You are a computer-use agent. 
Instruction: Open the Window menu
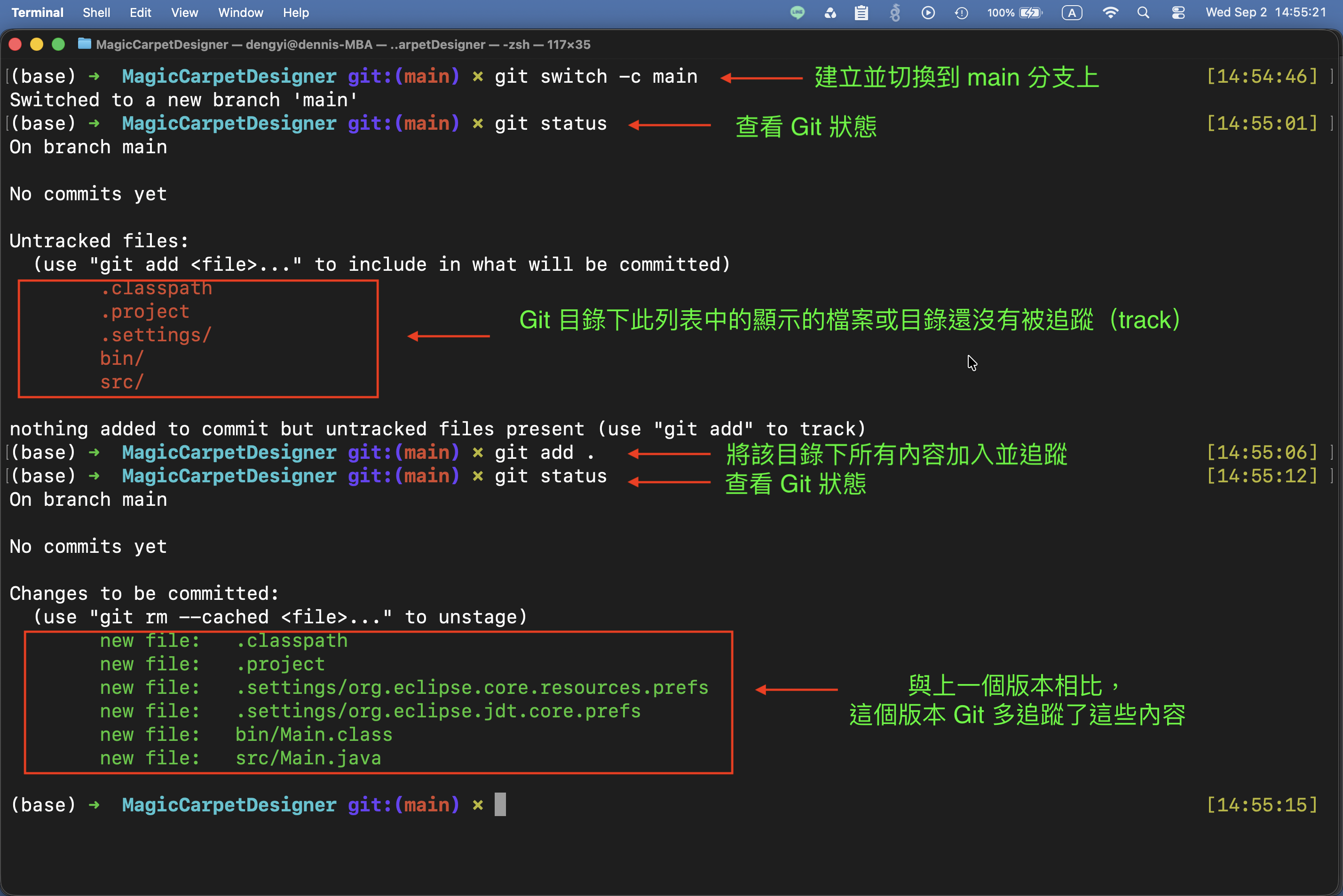241,13
